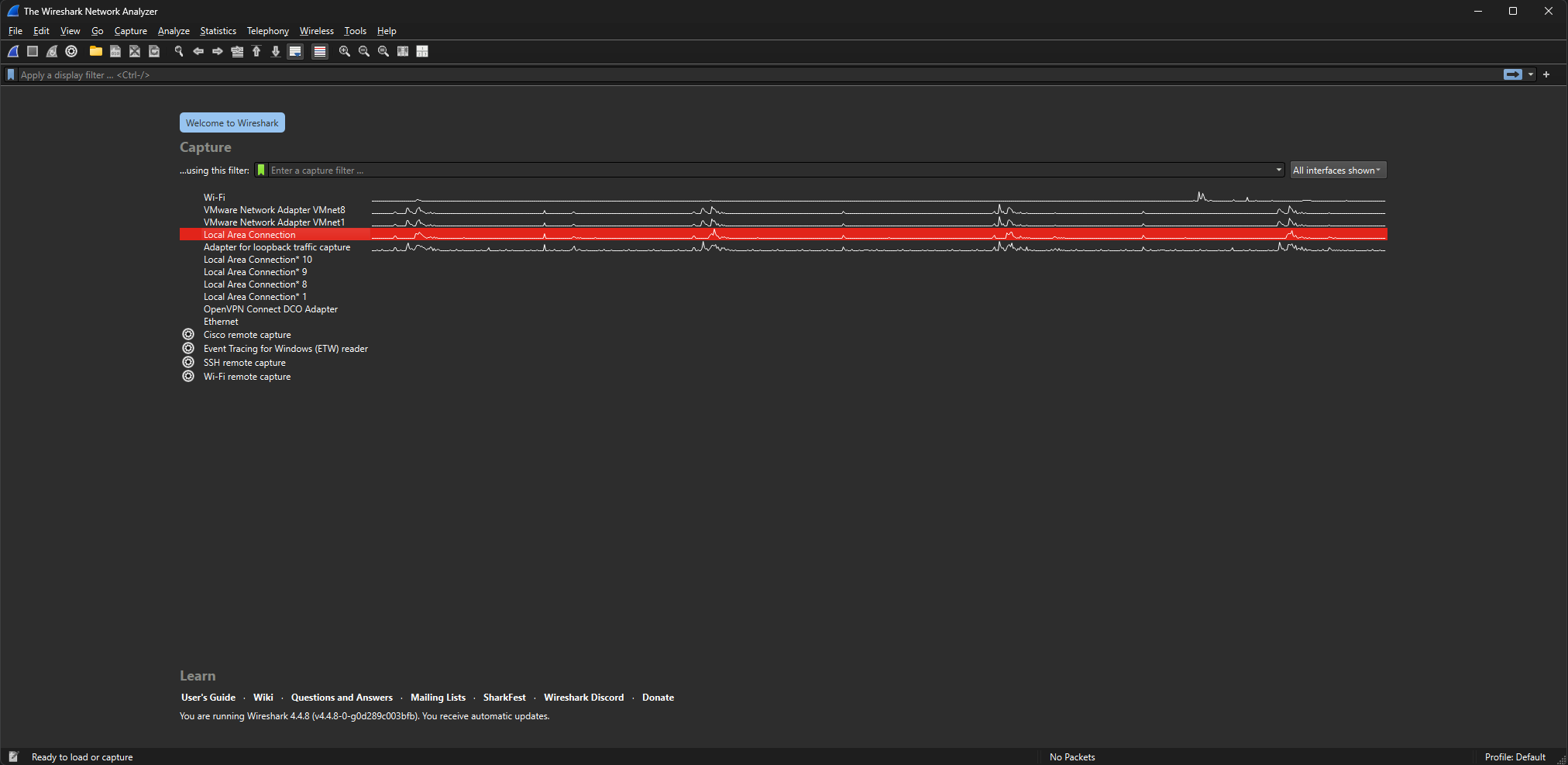Viewport: 1568px width, 765px height.
Task: Go back in packet history arrow
Action: point(198,51)
